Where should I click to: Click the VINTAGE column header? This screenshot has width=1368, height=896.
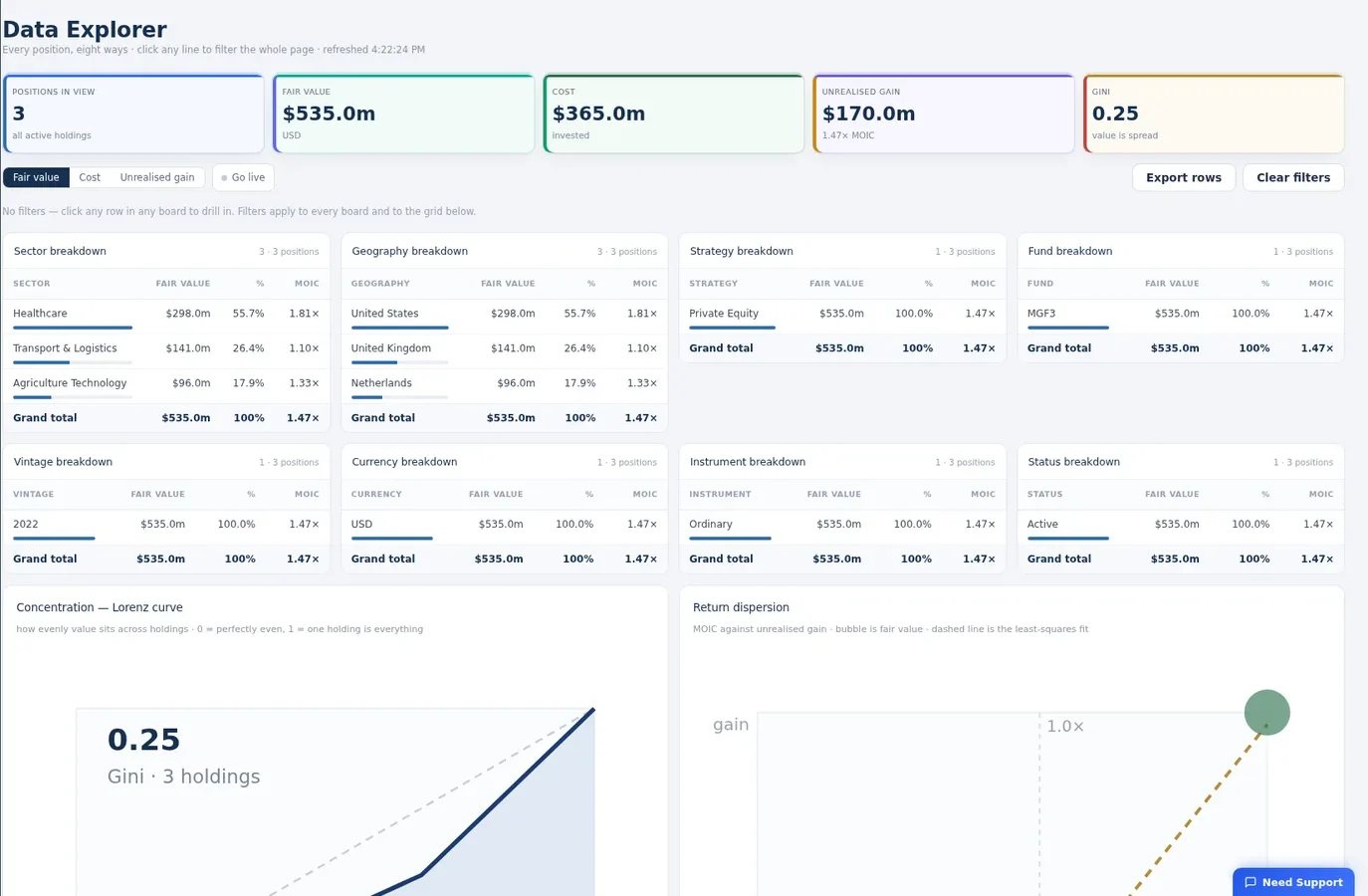click(34, 495)
